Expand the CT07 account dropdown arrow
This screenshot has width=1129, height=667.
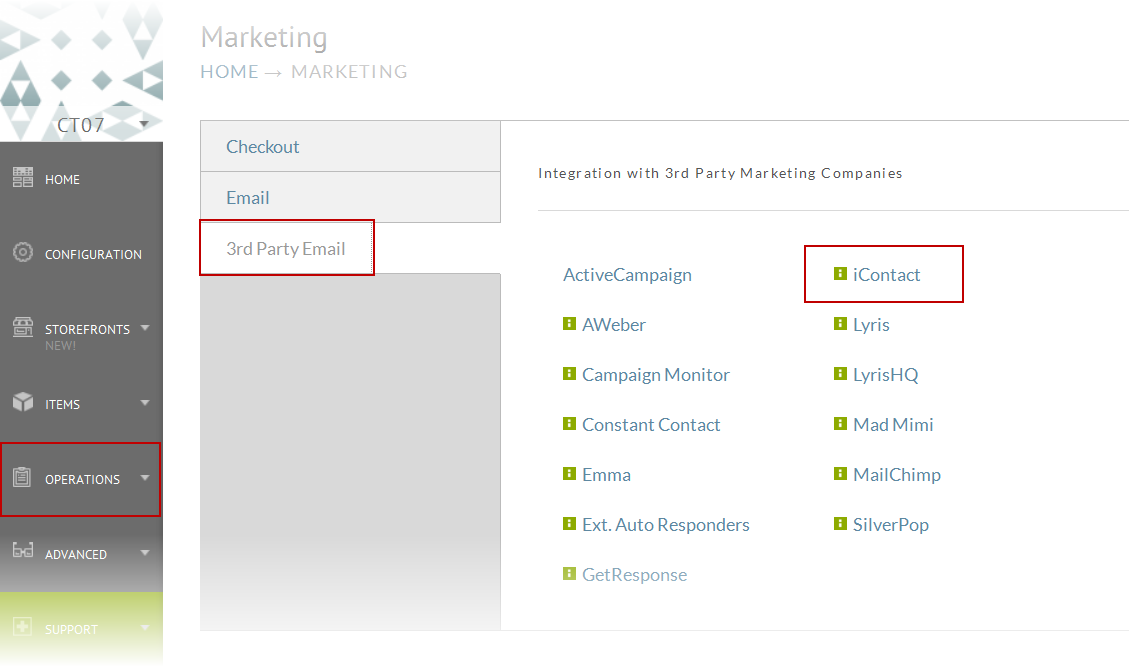[144, 124]
